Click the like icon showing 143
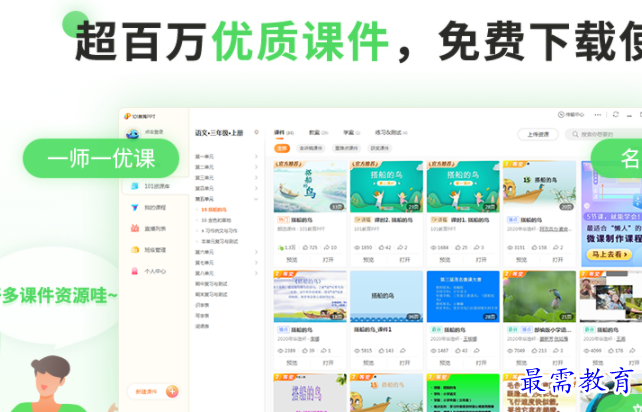 382,351
